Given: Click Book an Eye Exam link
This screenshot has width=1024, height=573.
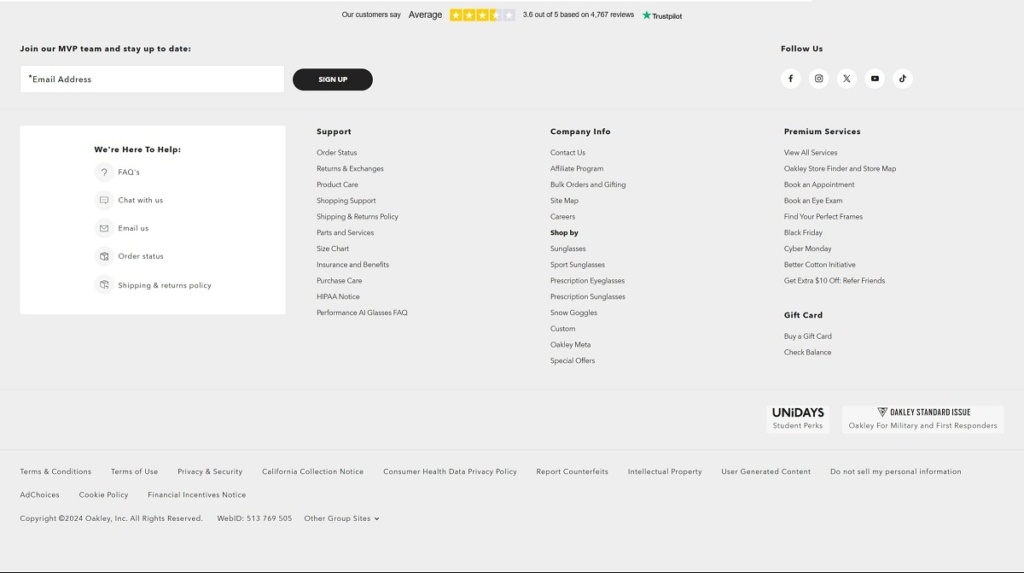Looking at the screenshot, I should click(813, 201).
